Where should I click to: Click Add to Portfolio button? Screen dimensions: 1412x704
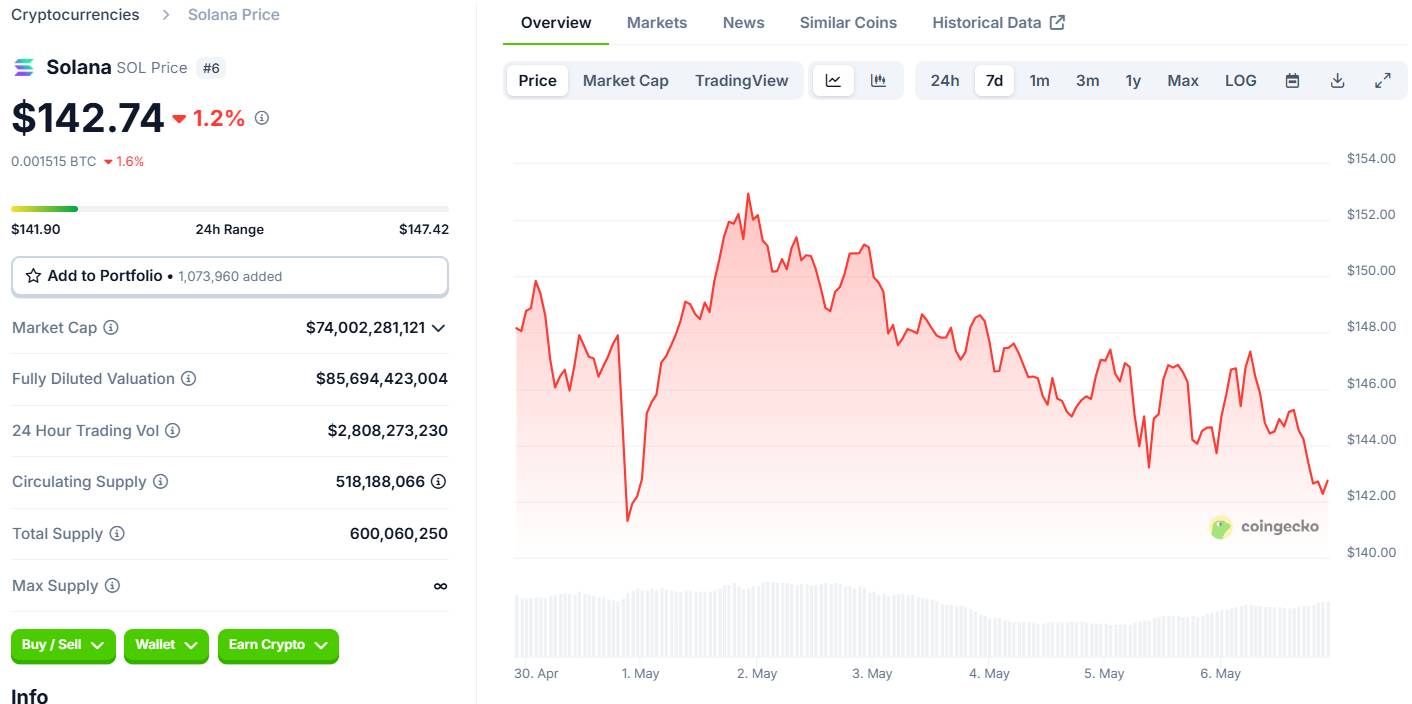pyautogui.click(x=230, y=276)
